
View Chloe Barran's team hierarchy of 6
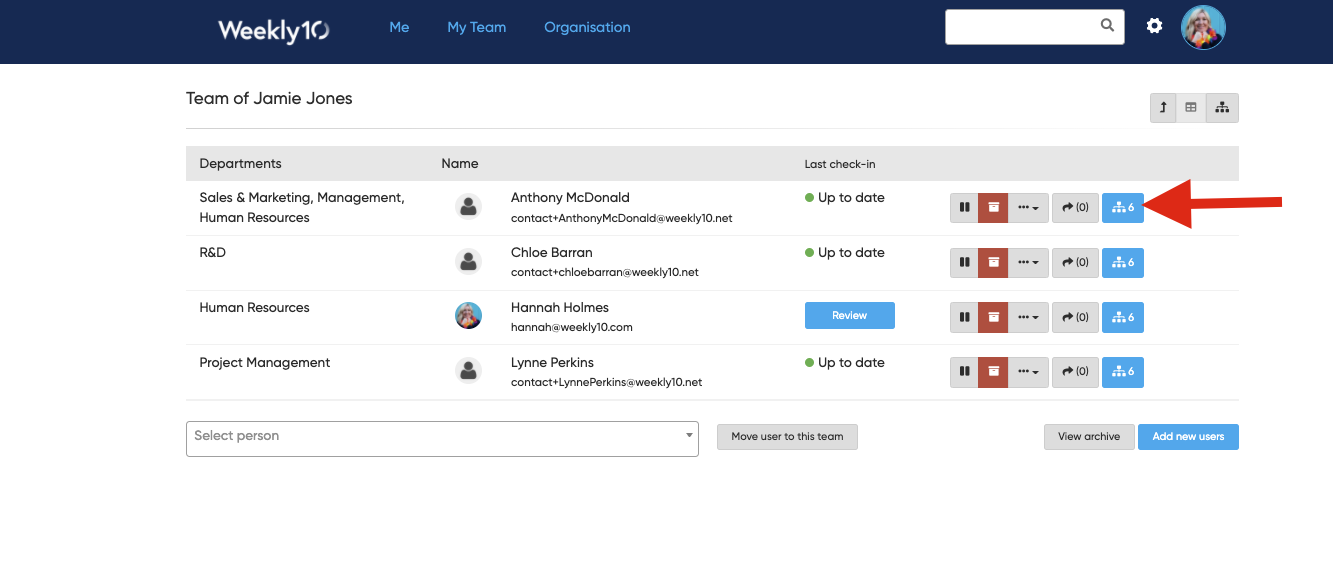point(1123,262)
